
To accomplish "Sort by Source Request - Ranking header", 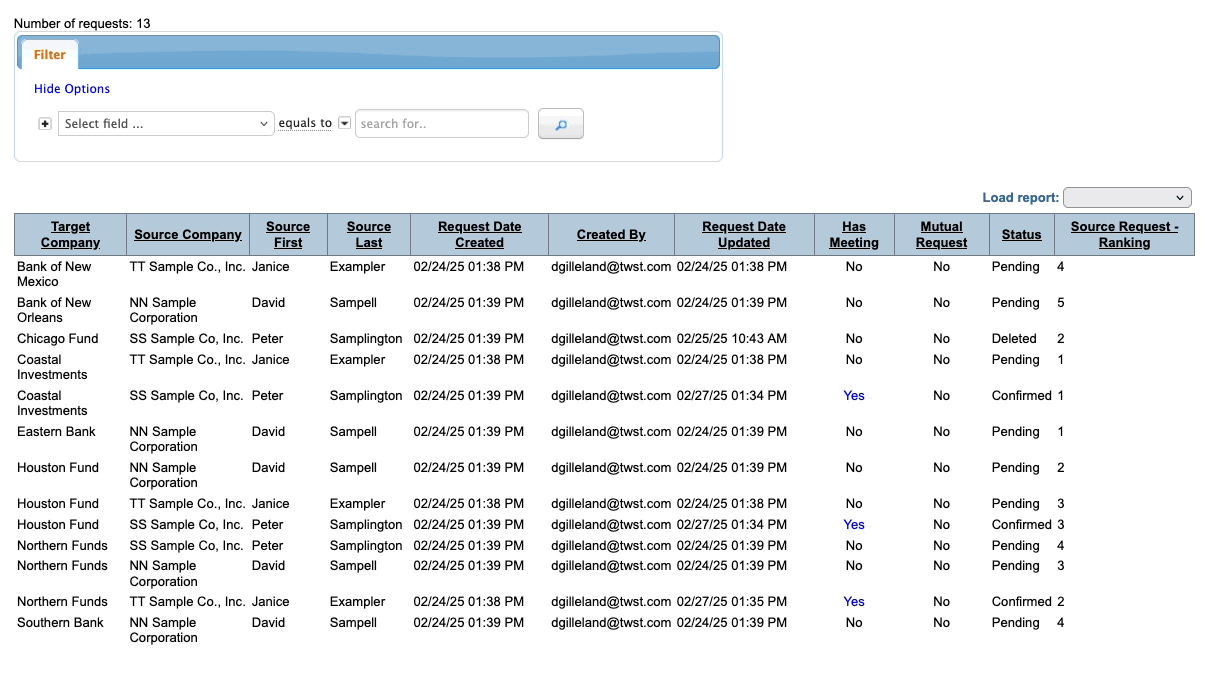I will coord(1124,235).
